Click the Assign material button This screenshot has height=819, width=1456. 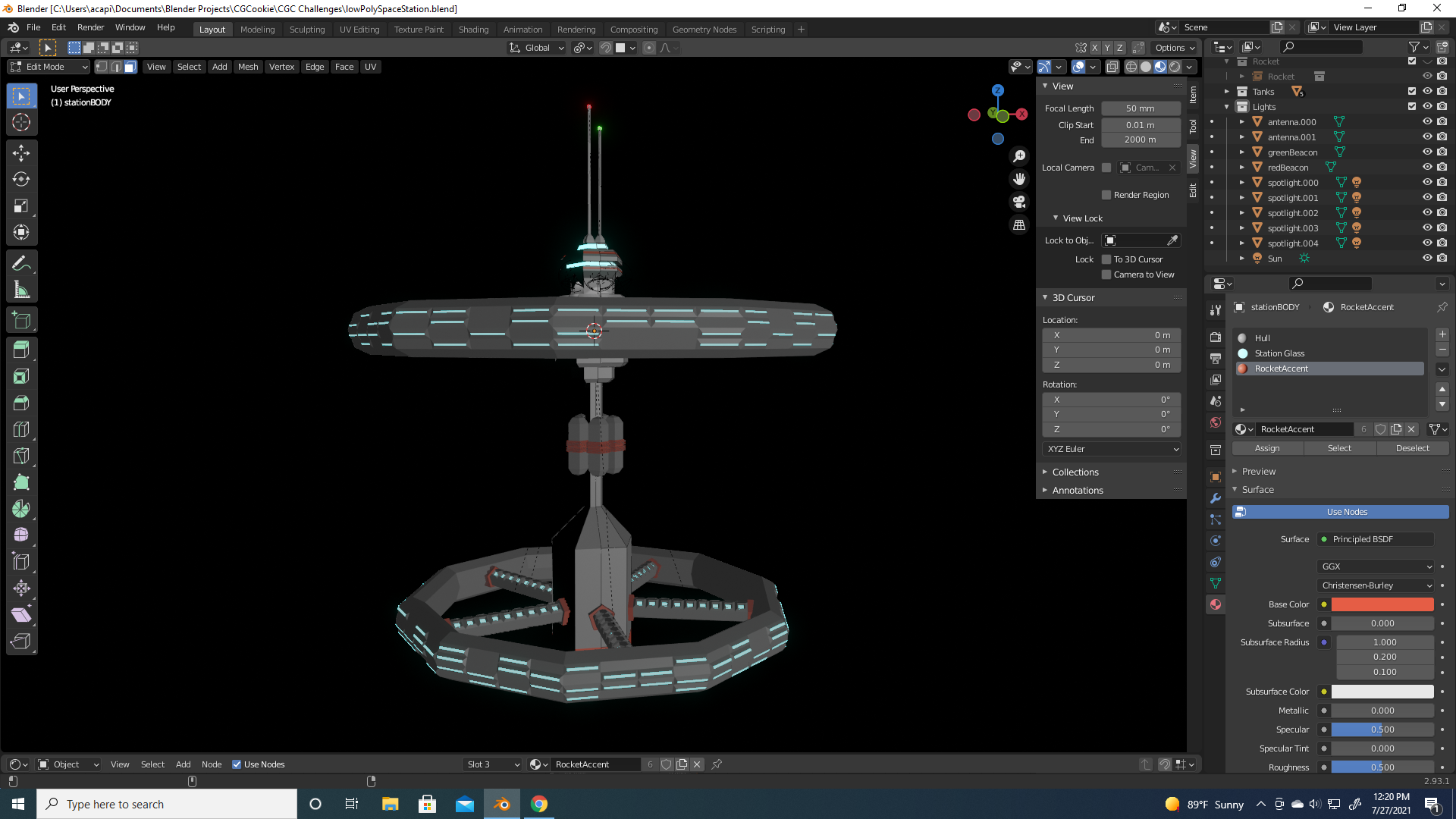click(x=1267, y=448)
